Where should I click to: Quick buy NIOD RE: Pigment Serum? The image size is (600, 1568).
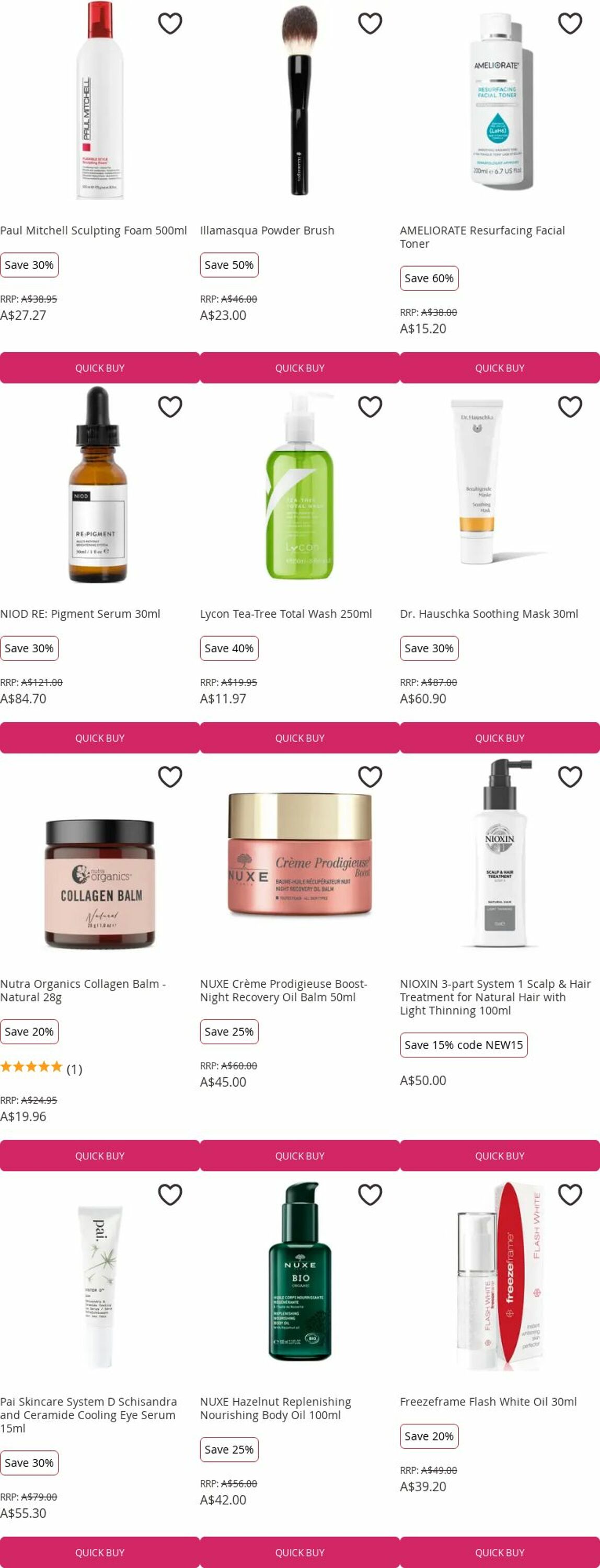pyautogui.click(x=100, y=737)
